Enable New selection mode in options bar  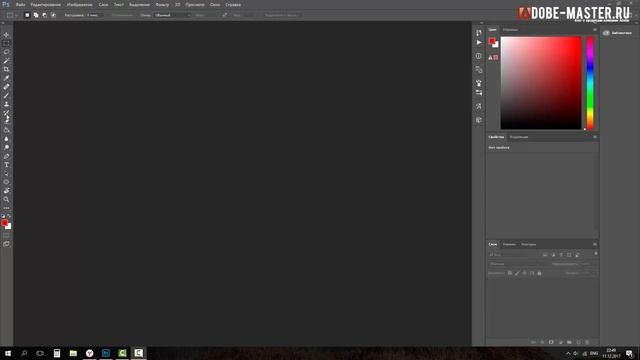(27, 15)
